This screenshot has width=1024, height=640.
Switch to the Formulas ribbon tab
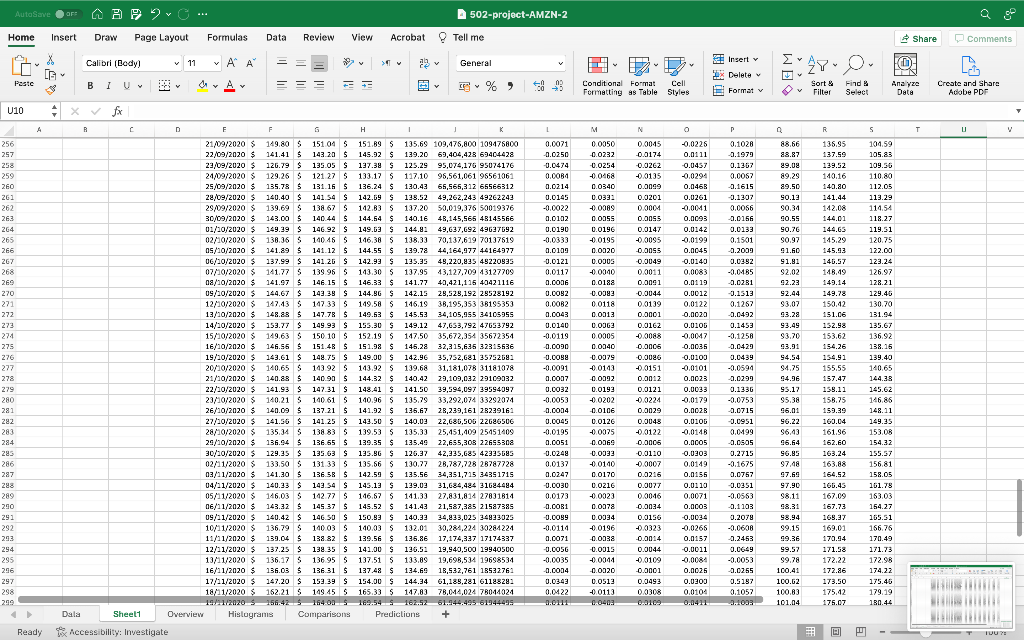coord(227,37)
